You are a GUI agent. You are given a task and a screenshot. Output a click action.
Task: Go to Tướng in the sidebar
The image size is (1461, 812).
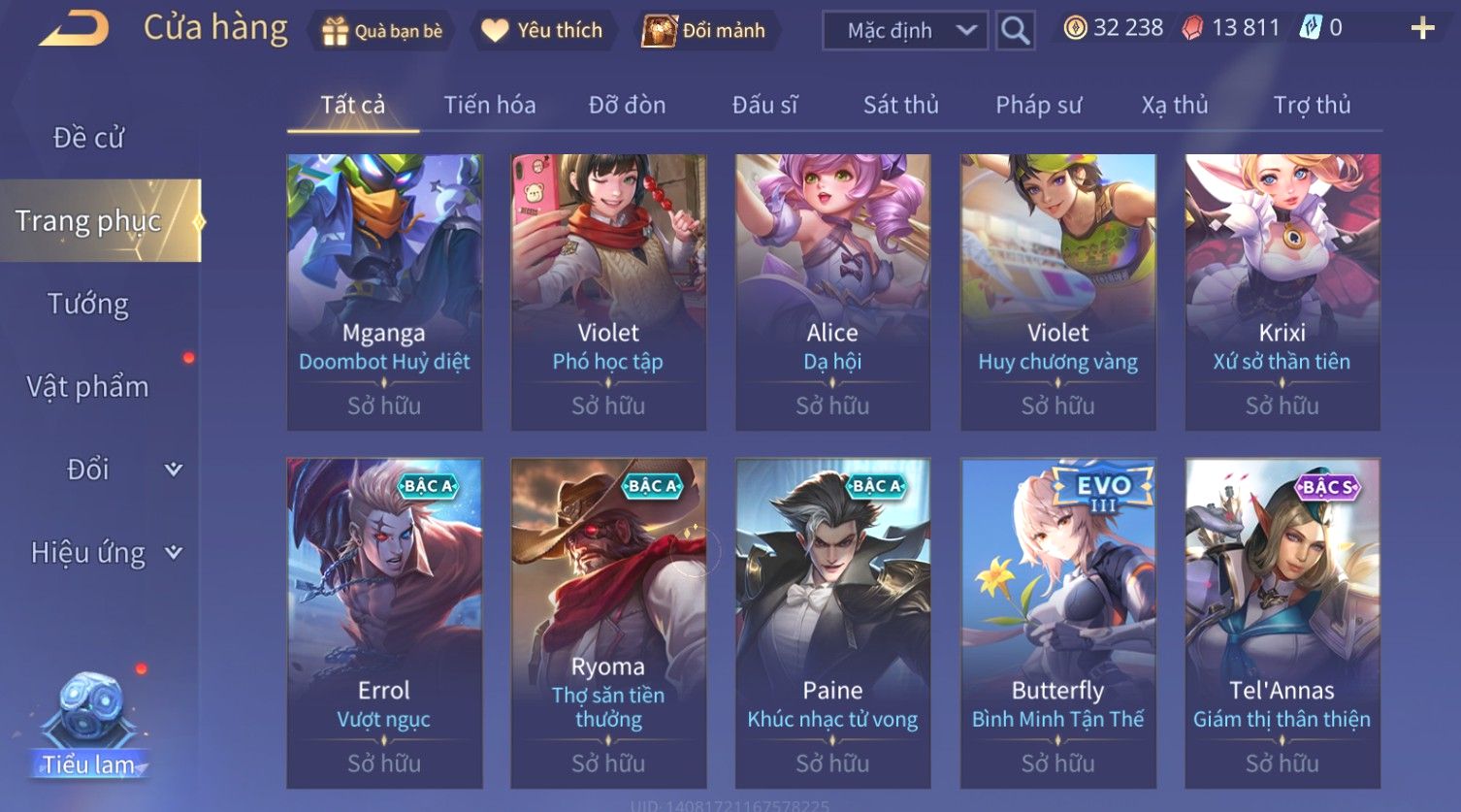coord(88,305)
